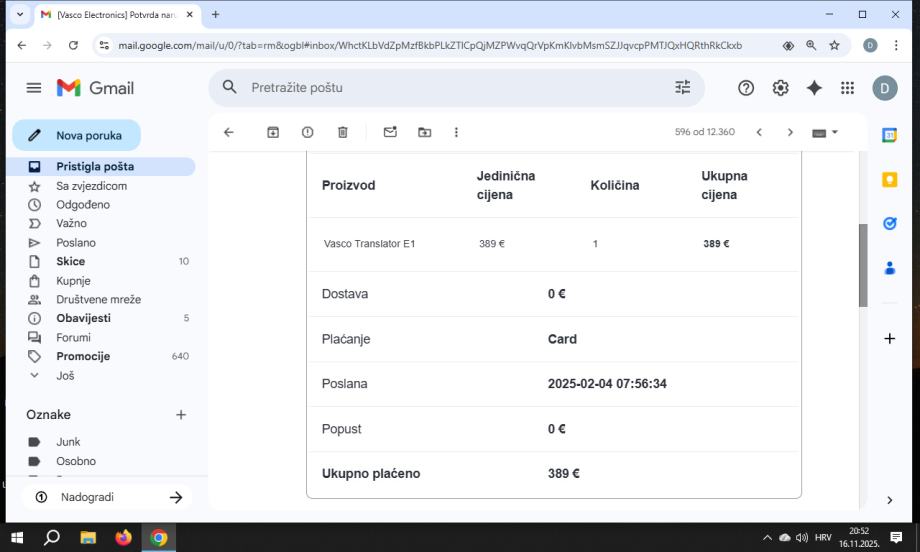Close the Vasco Electronics tab

[x=190, y=15]
